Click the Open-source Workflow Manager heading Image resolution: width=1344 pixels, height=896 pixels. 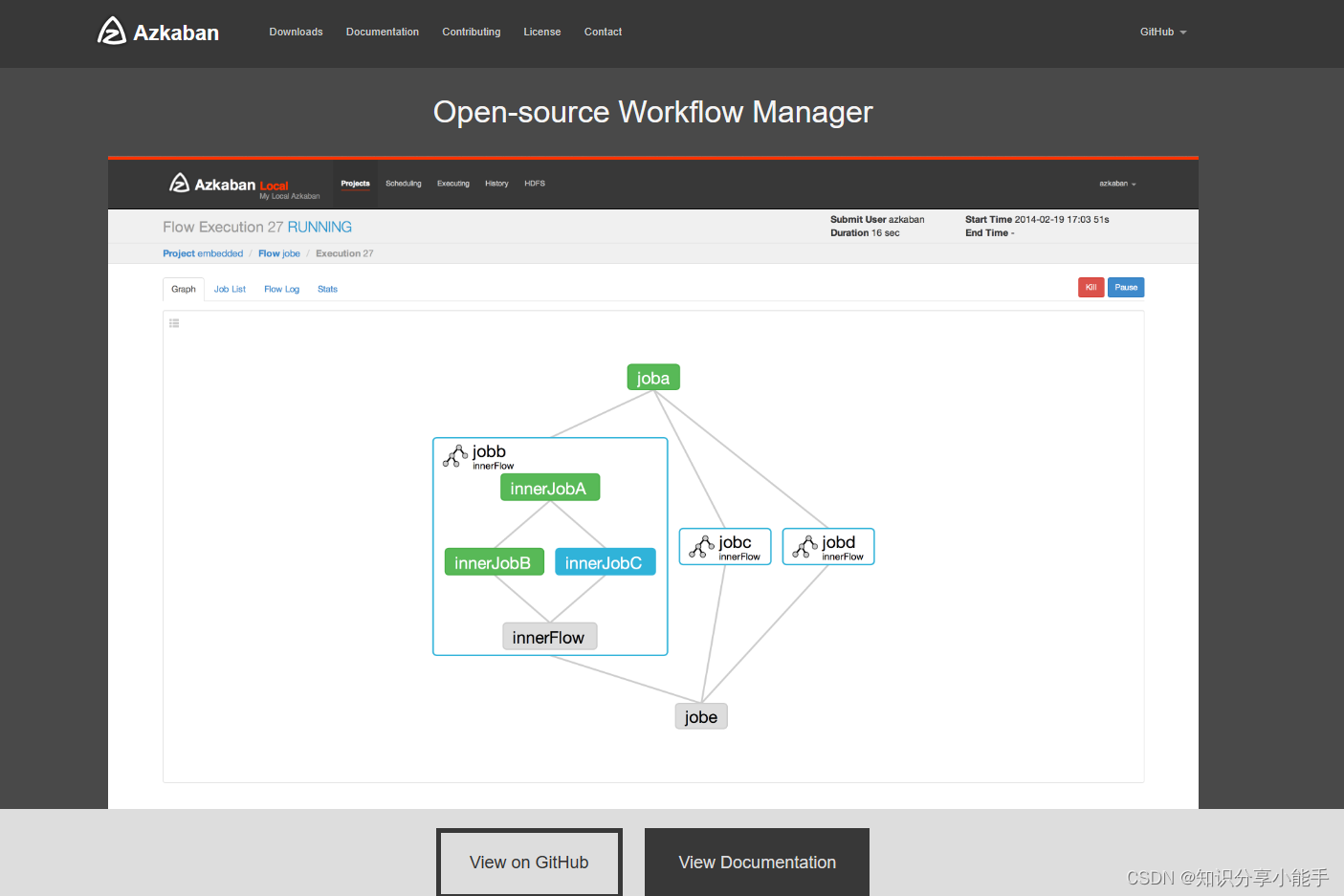click(x=653, y=112)
